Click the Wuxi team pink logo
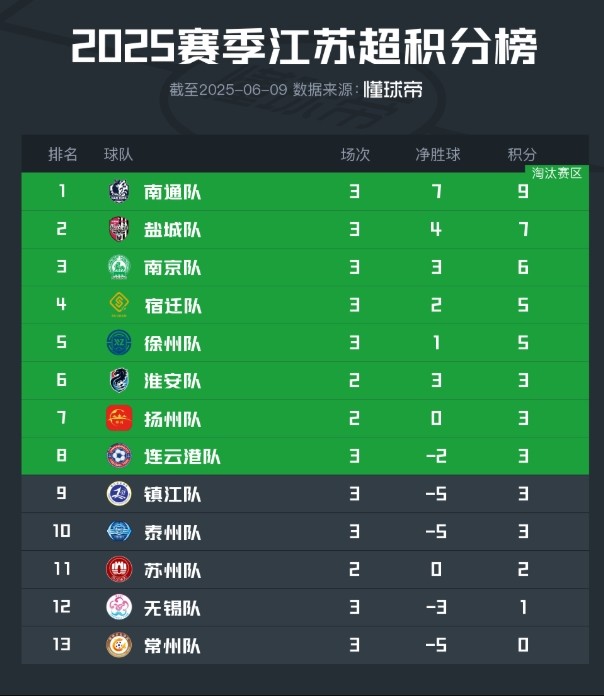Viewport: 604px width, 696px height. tap(119, 607)
